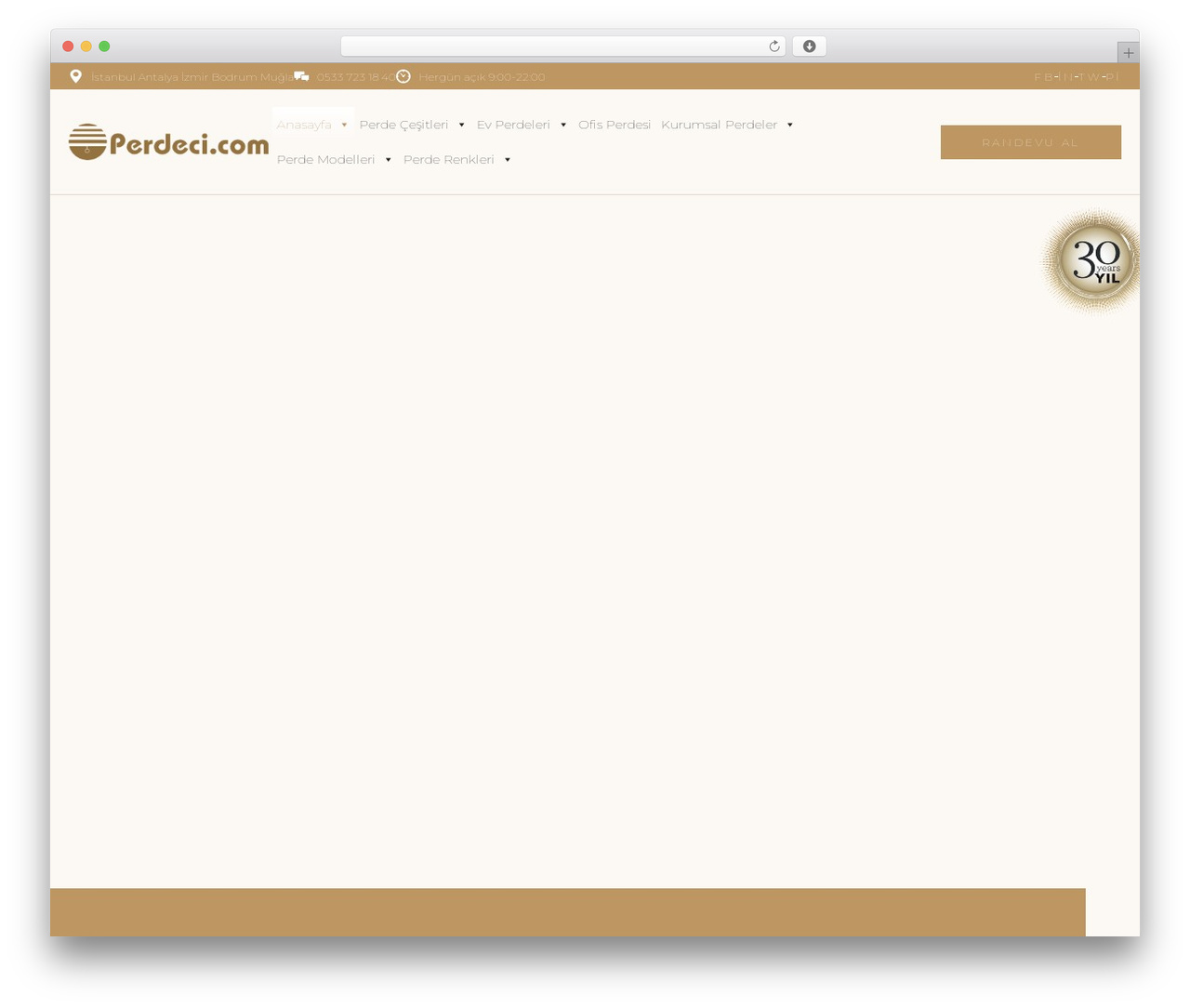Reload the page with the refresh icon
The width and height of the screenshot is (1190, 1008).
[x=774, y=46]
